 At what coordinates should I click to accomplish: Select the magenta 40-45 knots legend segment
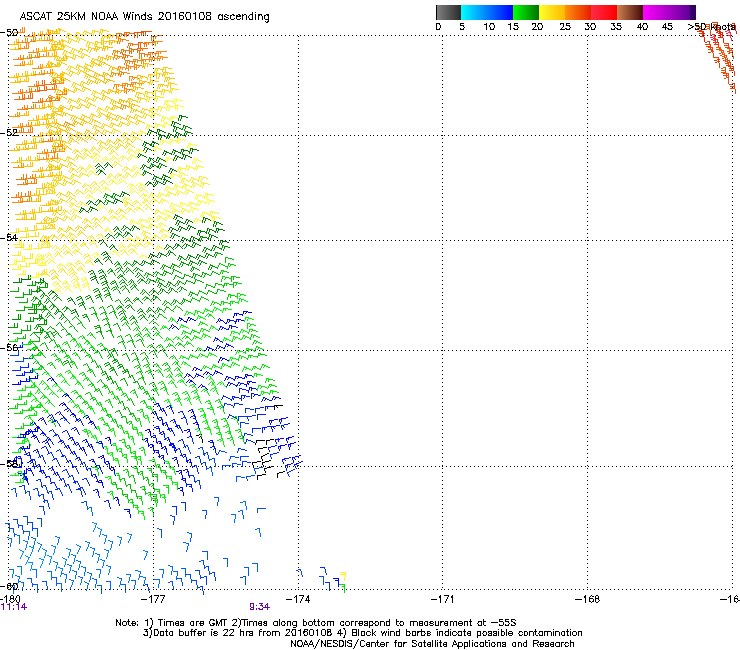pos(656,12)
